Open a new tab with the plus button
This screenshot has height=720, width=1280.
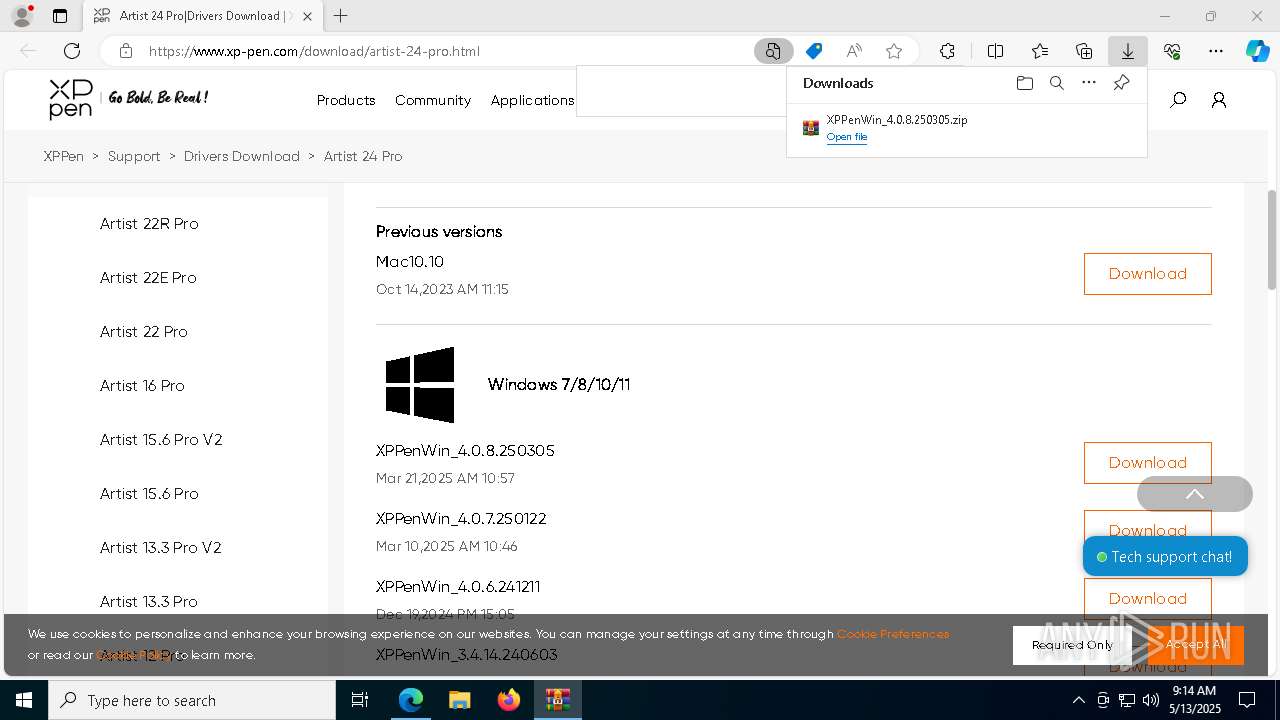(x=341, y=16)
